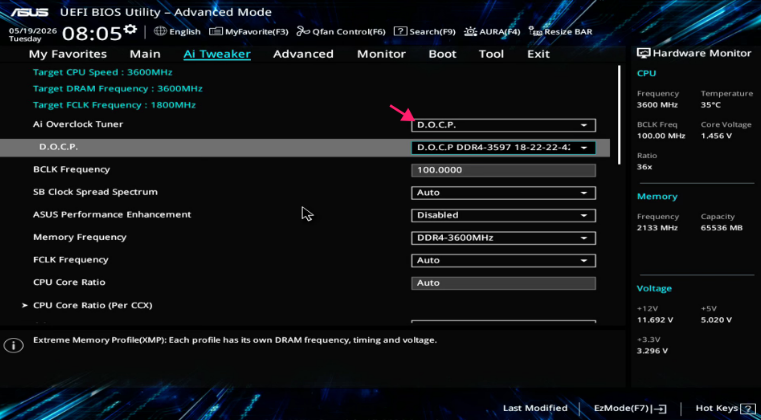Open the SB Clock Spread Spectrum dropdown
Viewport: 761px width, 420px height.
pos(503,193)
